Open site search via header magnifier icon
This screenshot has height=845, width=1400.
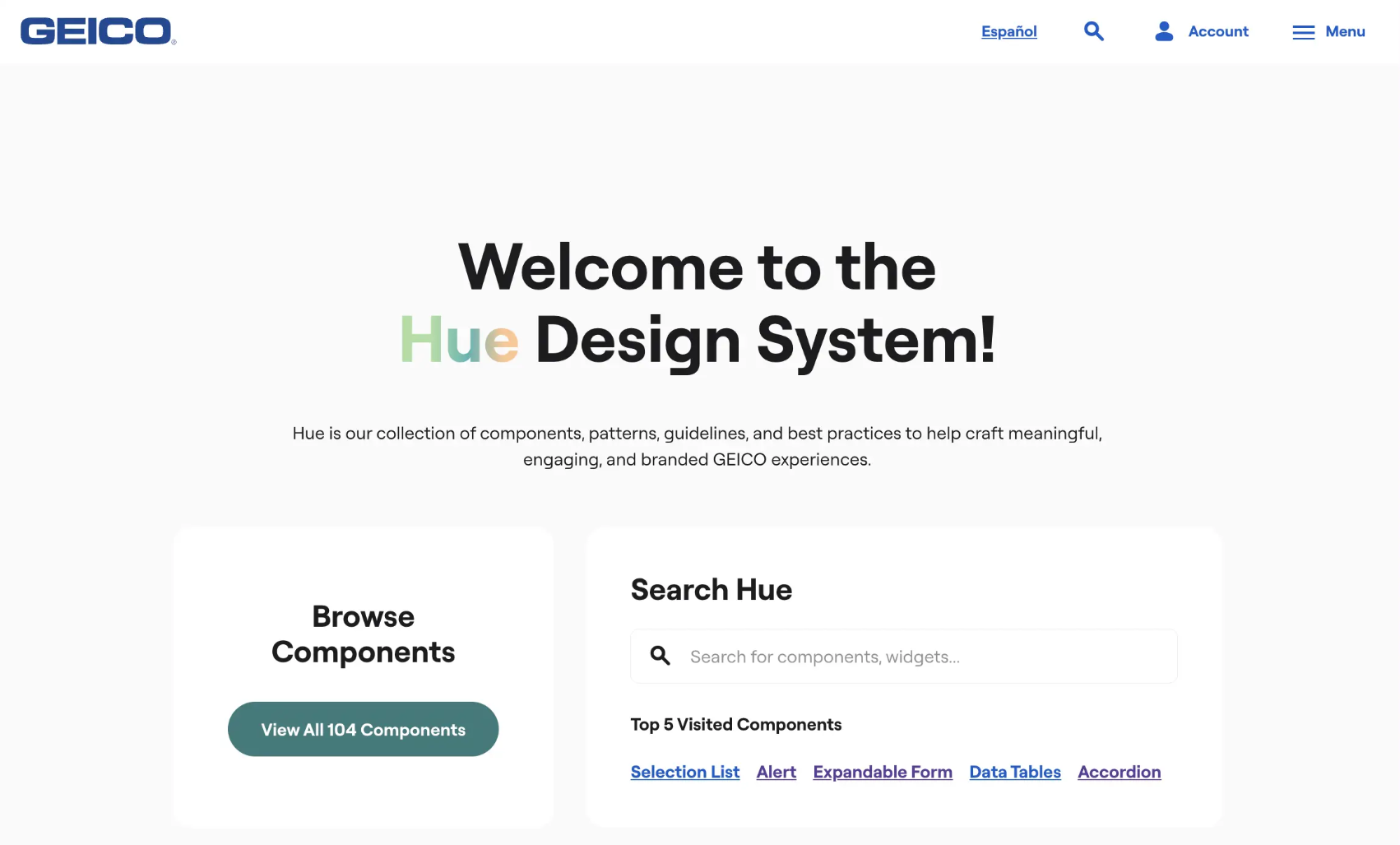pyautogui.click(x=1093, y=31)
